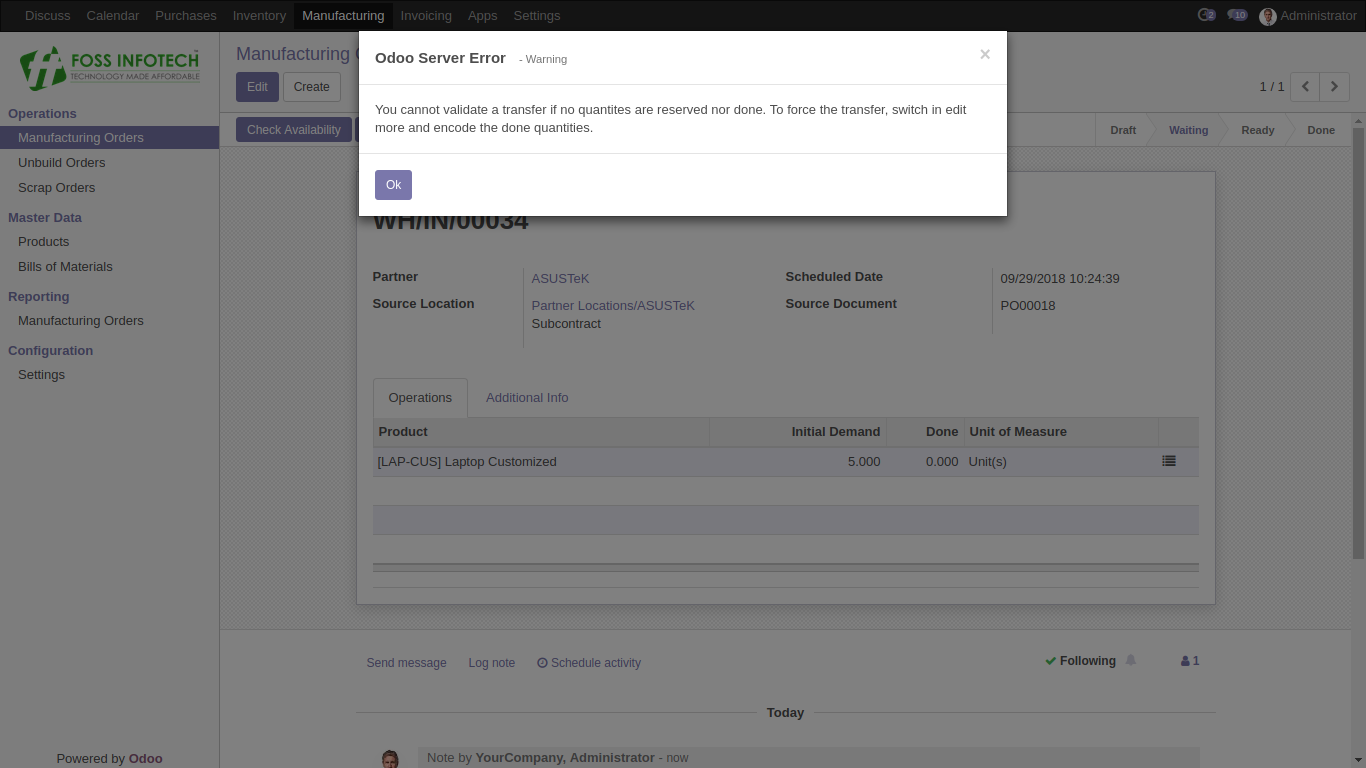Open the detailed operations list icon for Laptop Customized
The image size is (1366, 768).
coord(1169,461)
